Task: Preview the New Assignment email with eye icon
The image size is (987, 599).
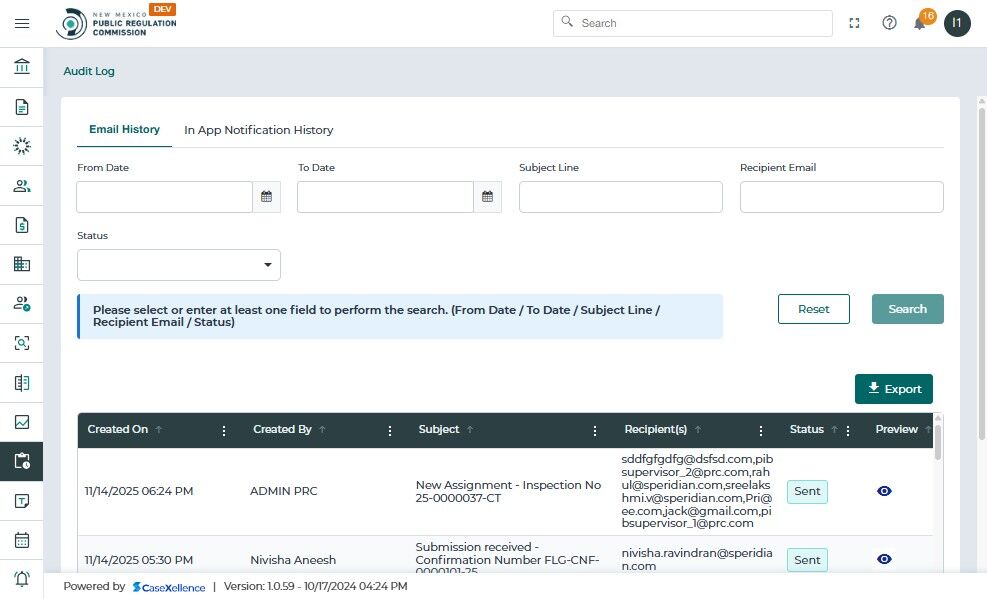Action: [884, 491]
